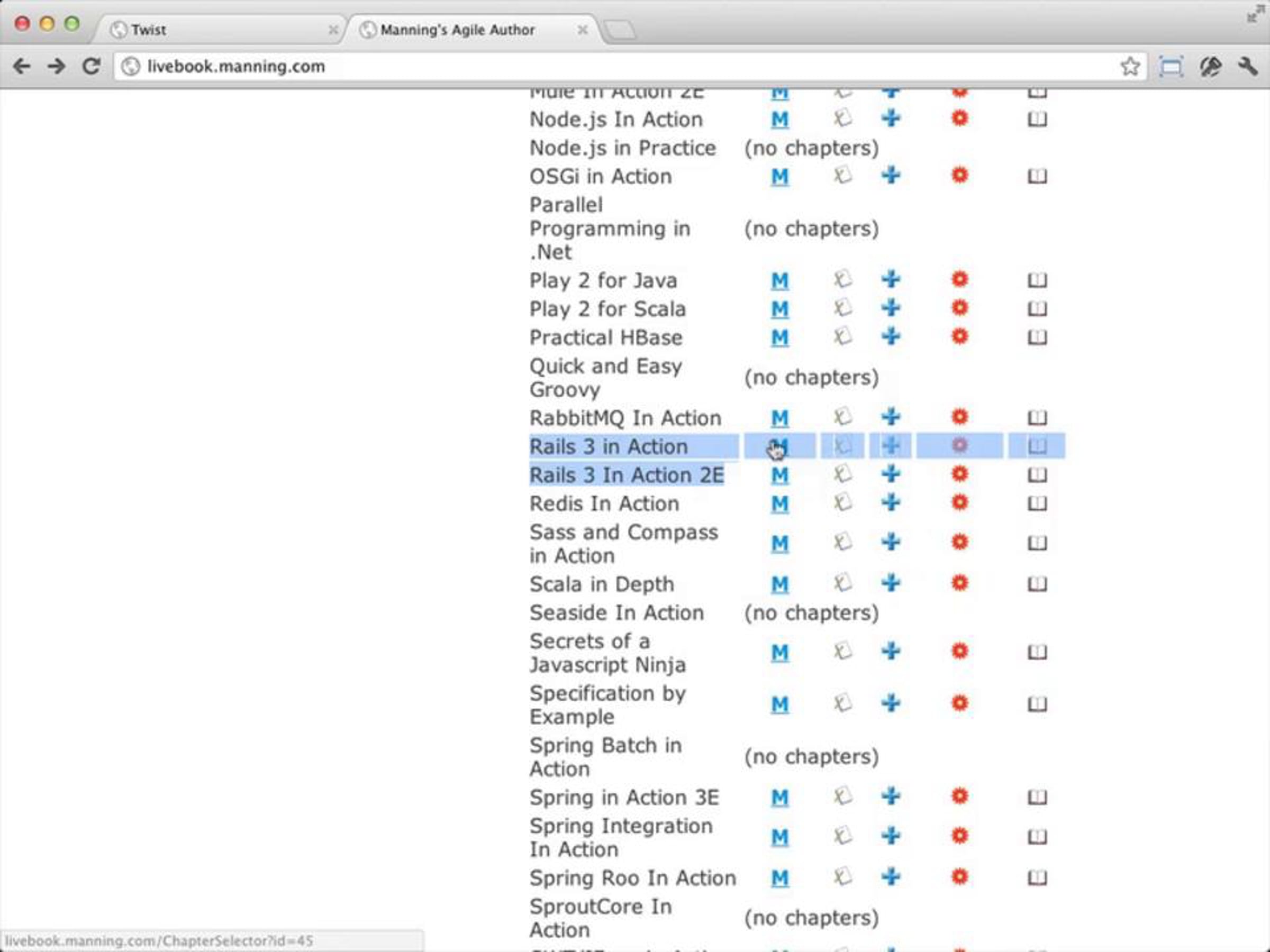Image resolution: width=1270 pixels, height=952 pixels.
Task: Open the book icon for Scala in Depth
Action: point(1037,584)
